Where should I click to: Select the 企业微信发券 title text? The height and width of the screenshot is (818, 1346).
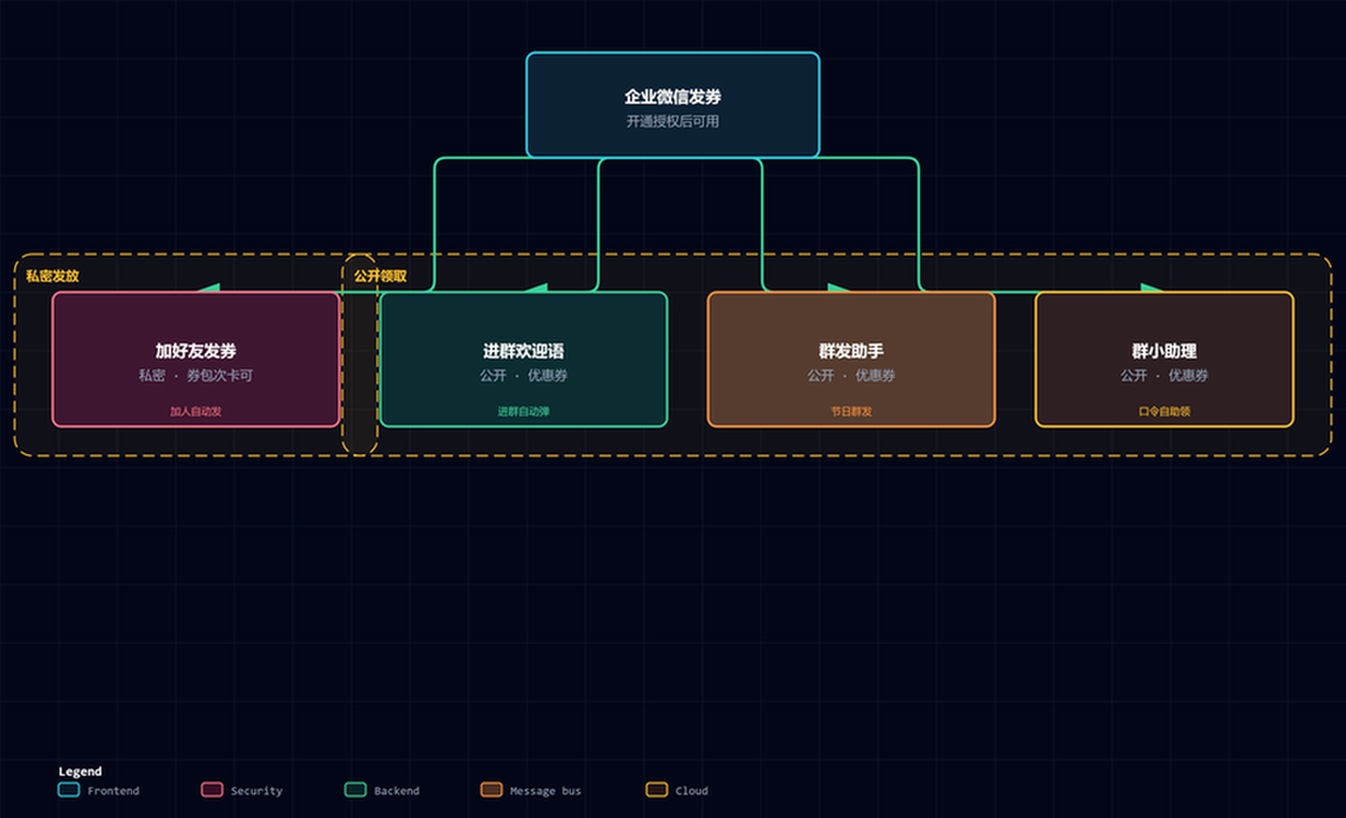click(673, 97)
